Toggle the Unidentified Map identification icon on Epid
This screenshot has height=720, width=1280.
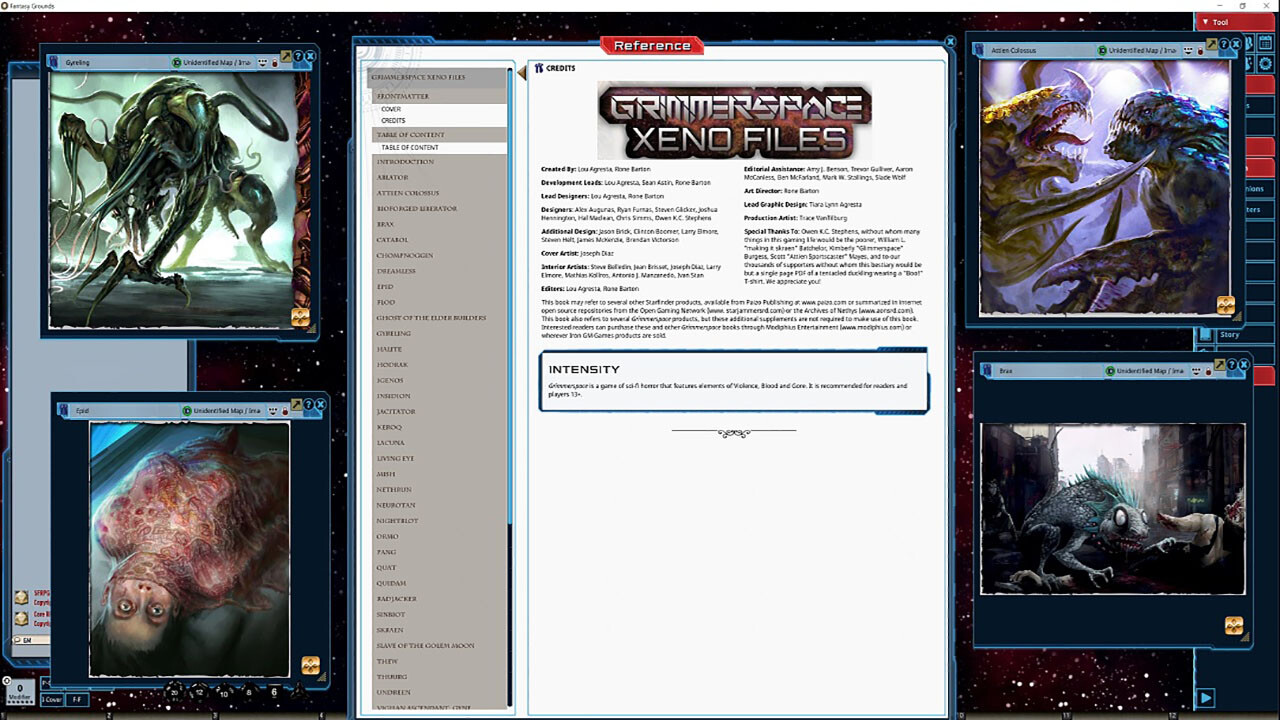tap(187, 410)
